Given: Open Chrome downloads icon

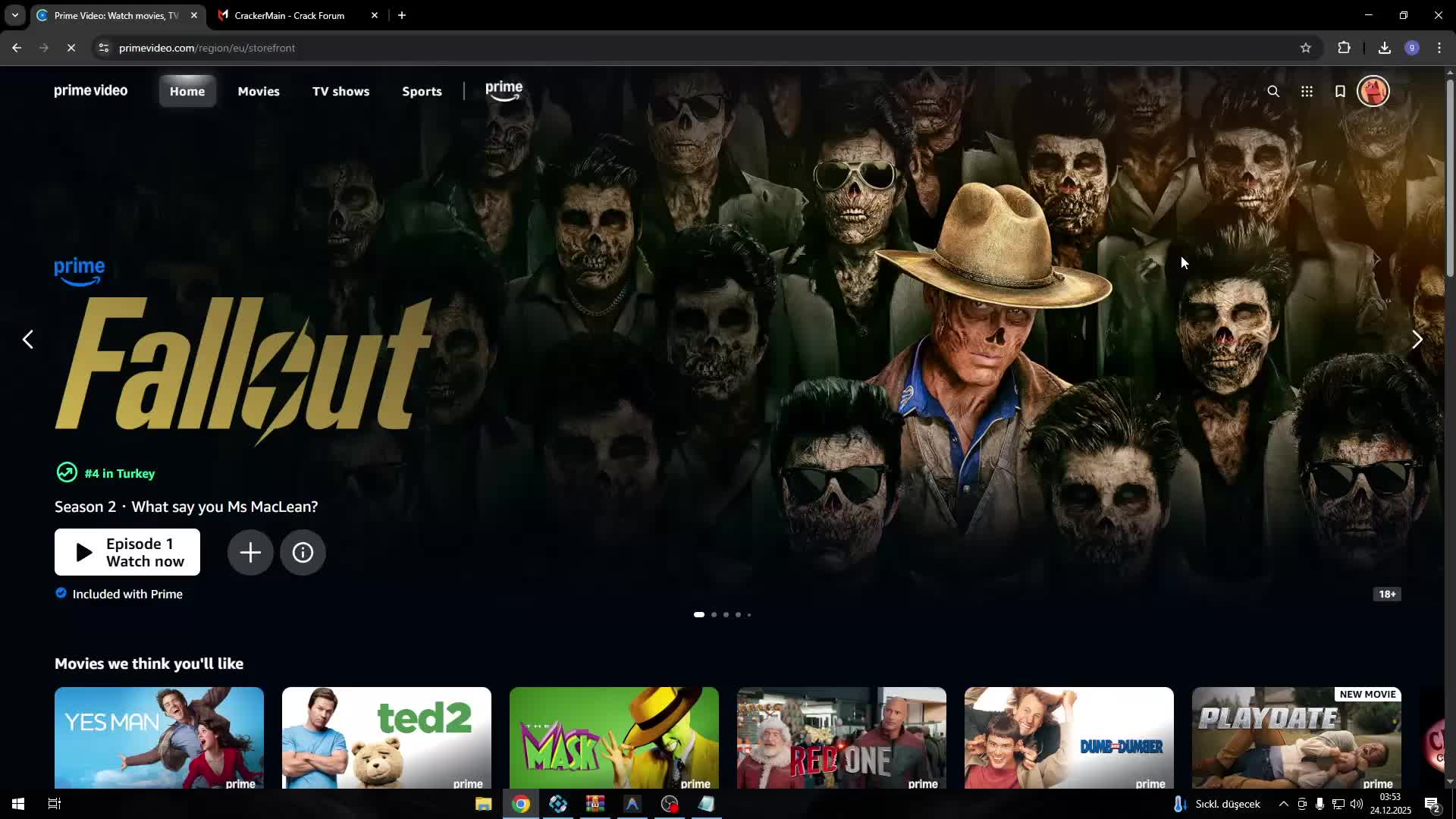Looking at the screenshot, I should [x=1385, y=48].
